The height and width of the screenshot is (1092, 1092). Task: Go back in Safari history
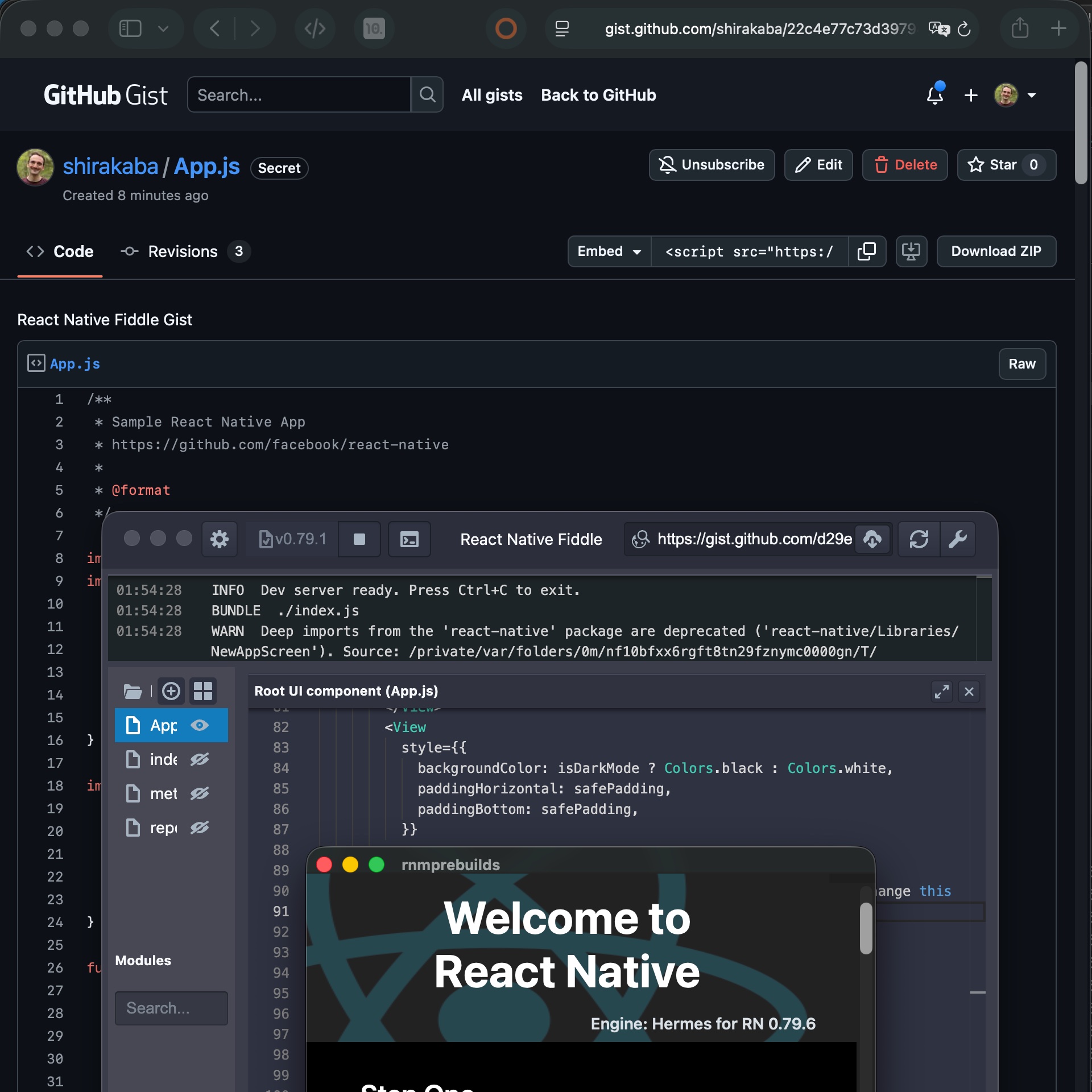click(214, 28)
